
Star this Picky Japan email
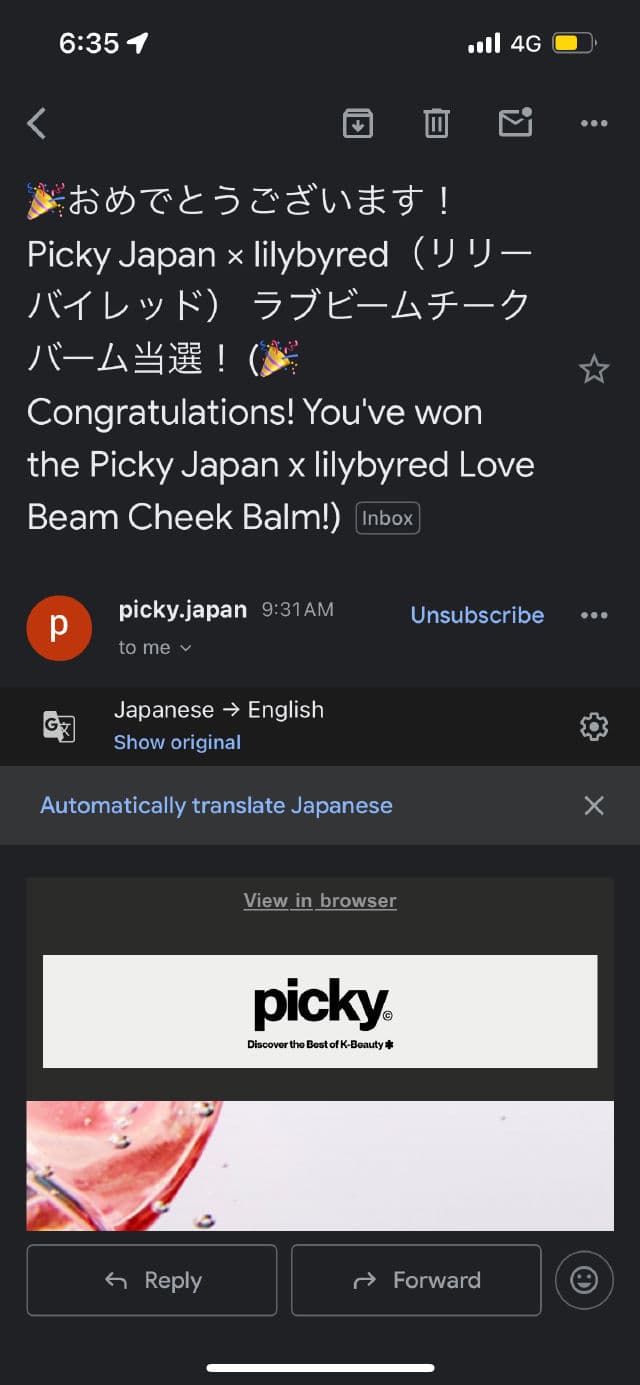pyautogui.click(x=594, y=370)
